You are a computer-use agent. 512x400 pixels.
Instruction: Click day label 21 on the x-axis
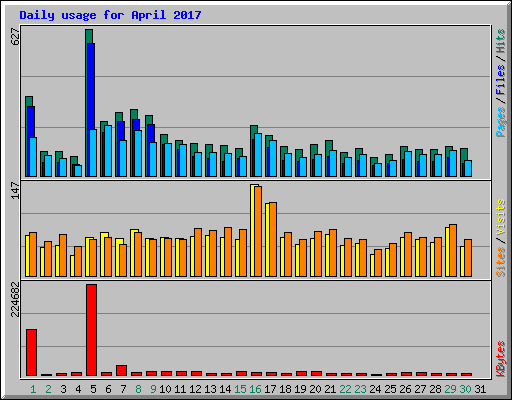tap(330, 389)
